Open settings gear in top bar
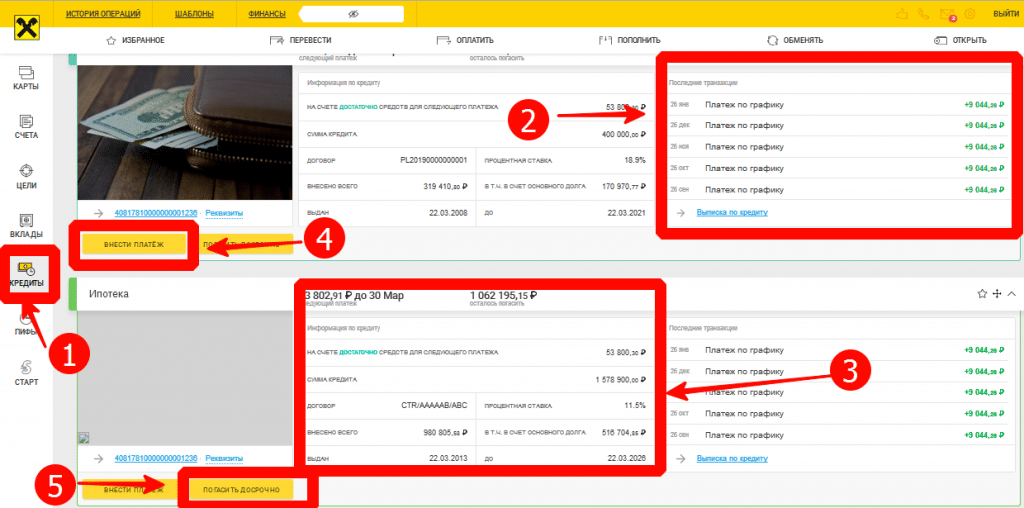The width and height of the screenshot is (1024, 508). 967,14
